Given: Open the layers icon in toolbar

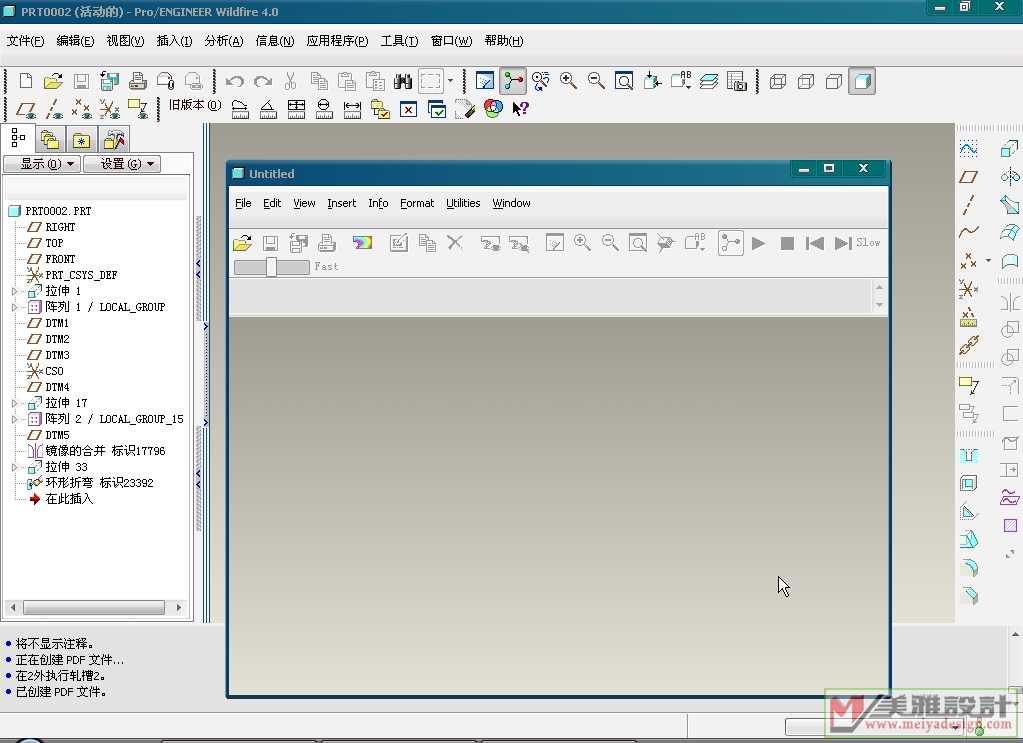Looking at the screenshot, I should (x=709, y=81).
